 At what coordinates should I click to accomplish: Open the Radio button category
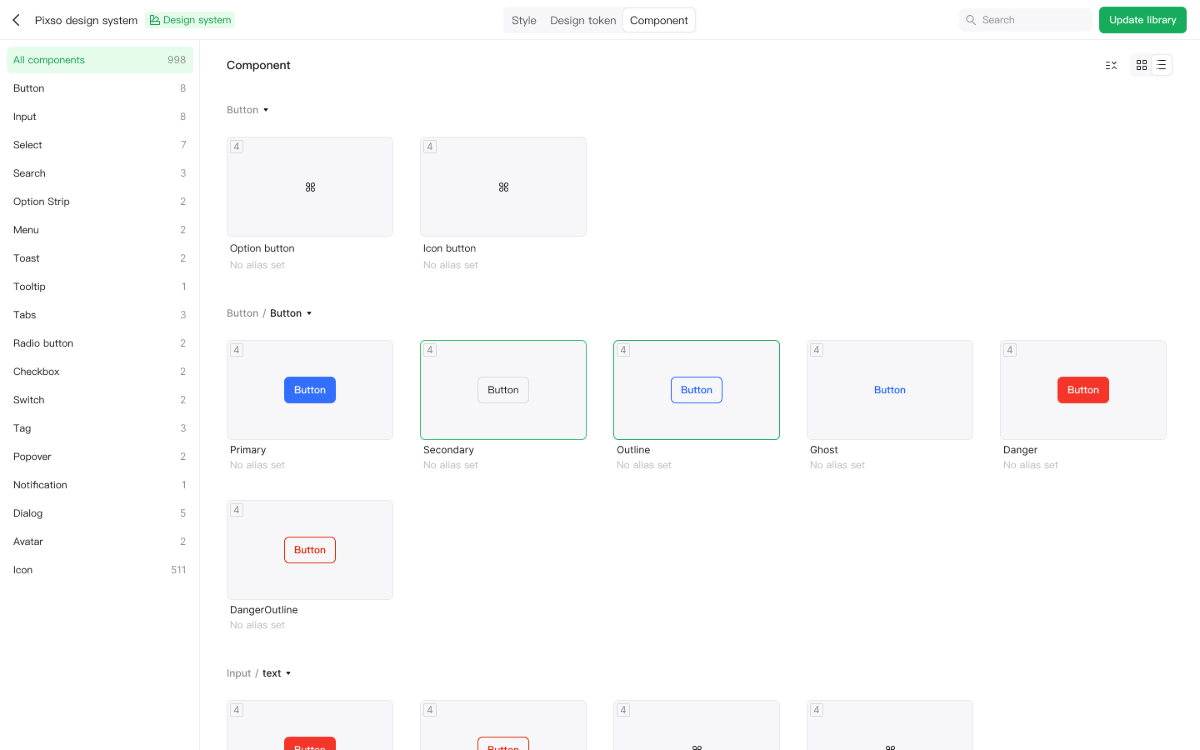coord(100,343)
